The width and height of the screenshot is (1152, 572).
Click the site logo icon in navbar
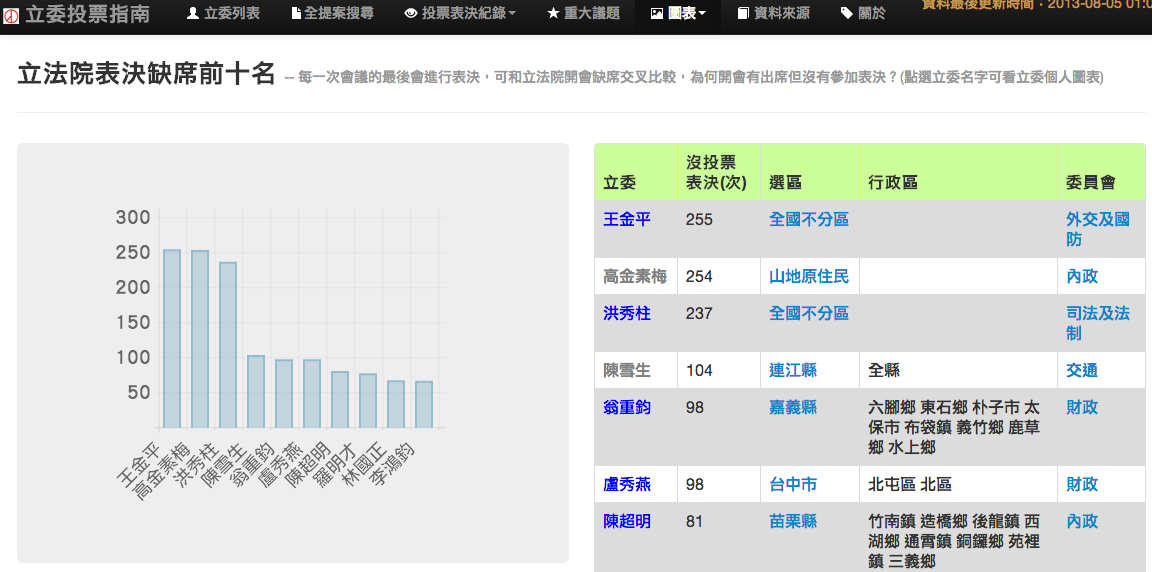[x=11, y=13]
